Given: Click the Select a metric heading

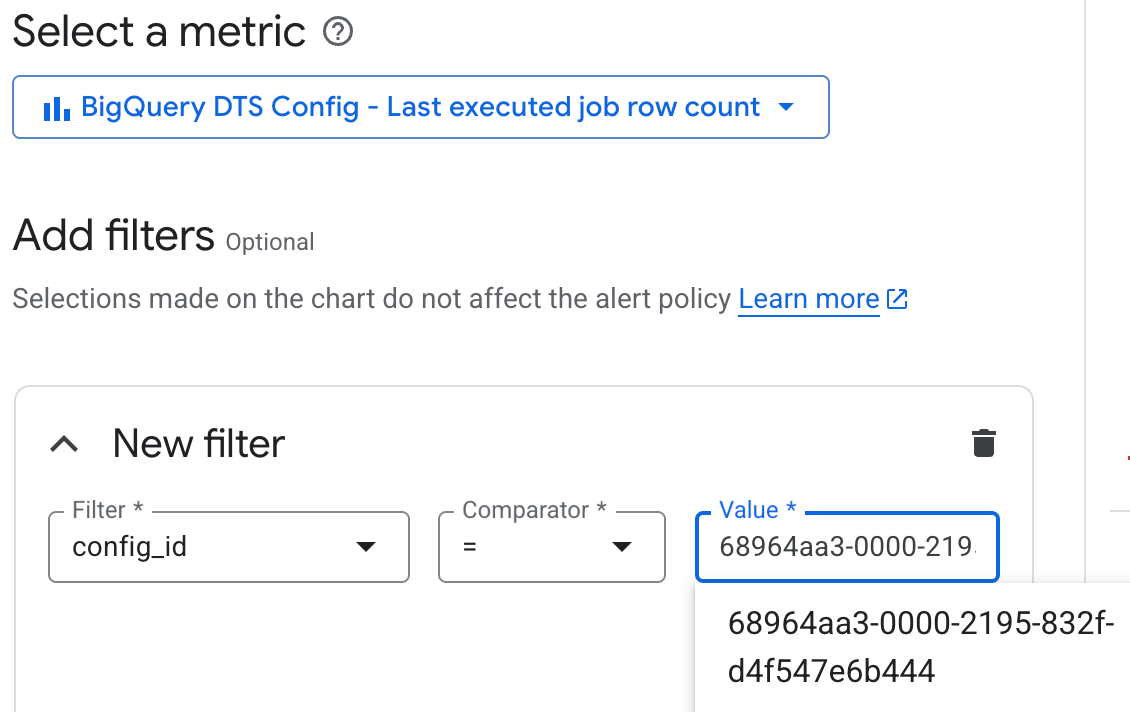Looking at the screenshot, I should (158, 32).
